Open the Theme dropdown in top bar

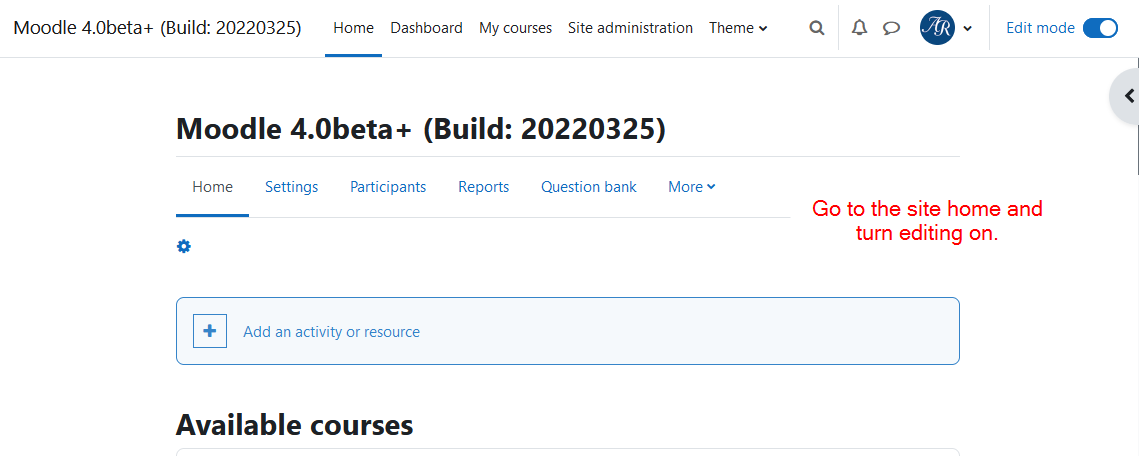738,28
